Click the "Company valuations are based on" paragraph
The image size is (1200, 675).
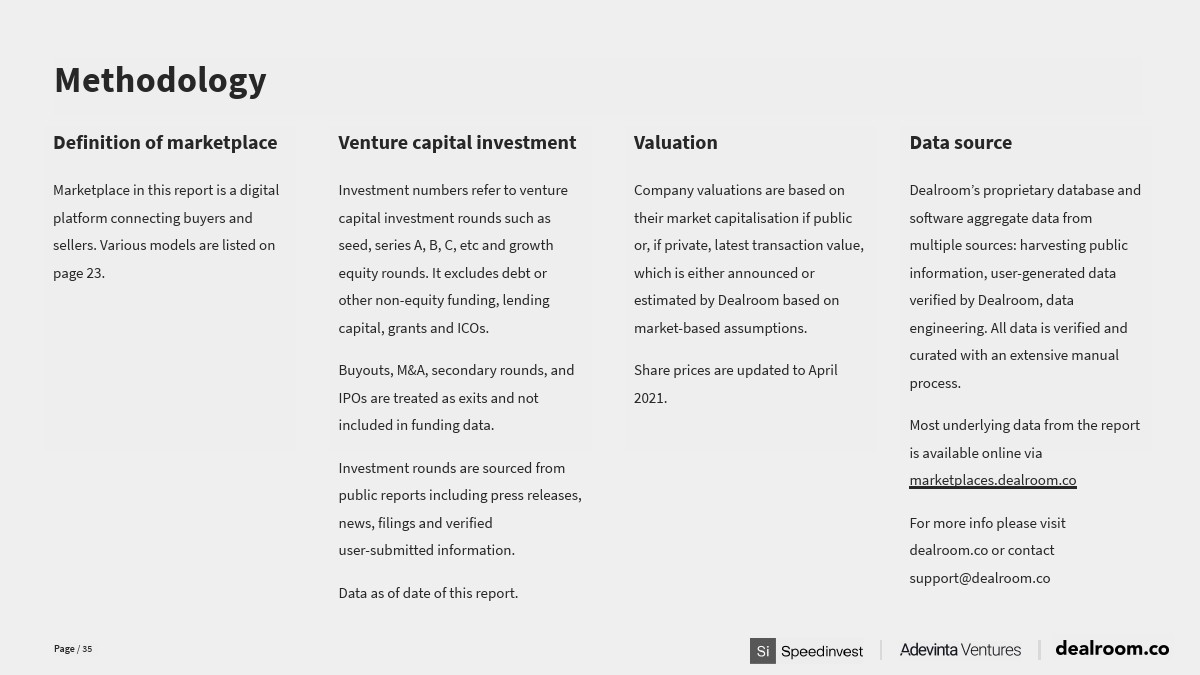click(748, 259)
